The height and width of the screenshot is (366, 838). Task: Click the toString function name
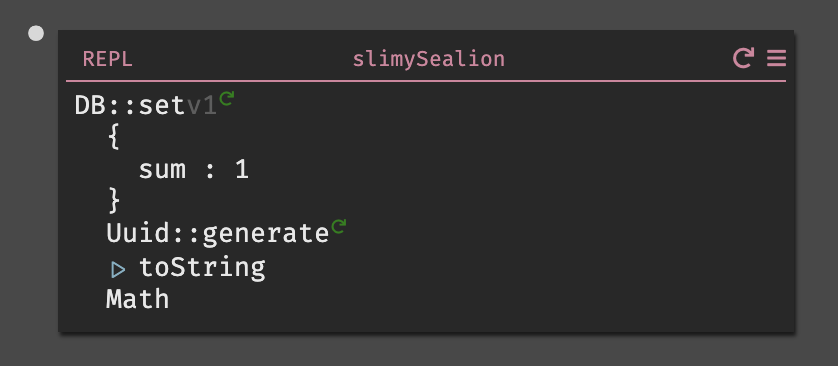[202, 267]
